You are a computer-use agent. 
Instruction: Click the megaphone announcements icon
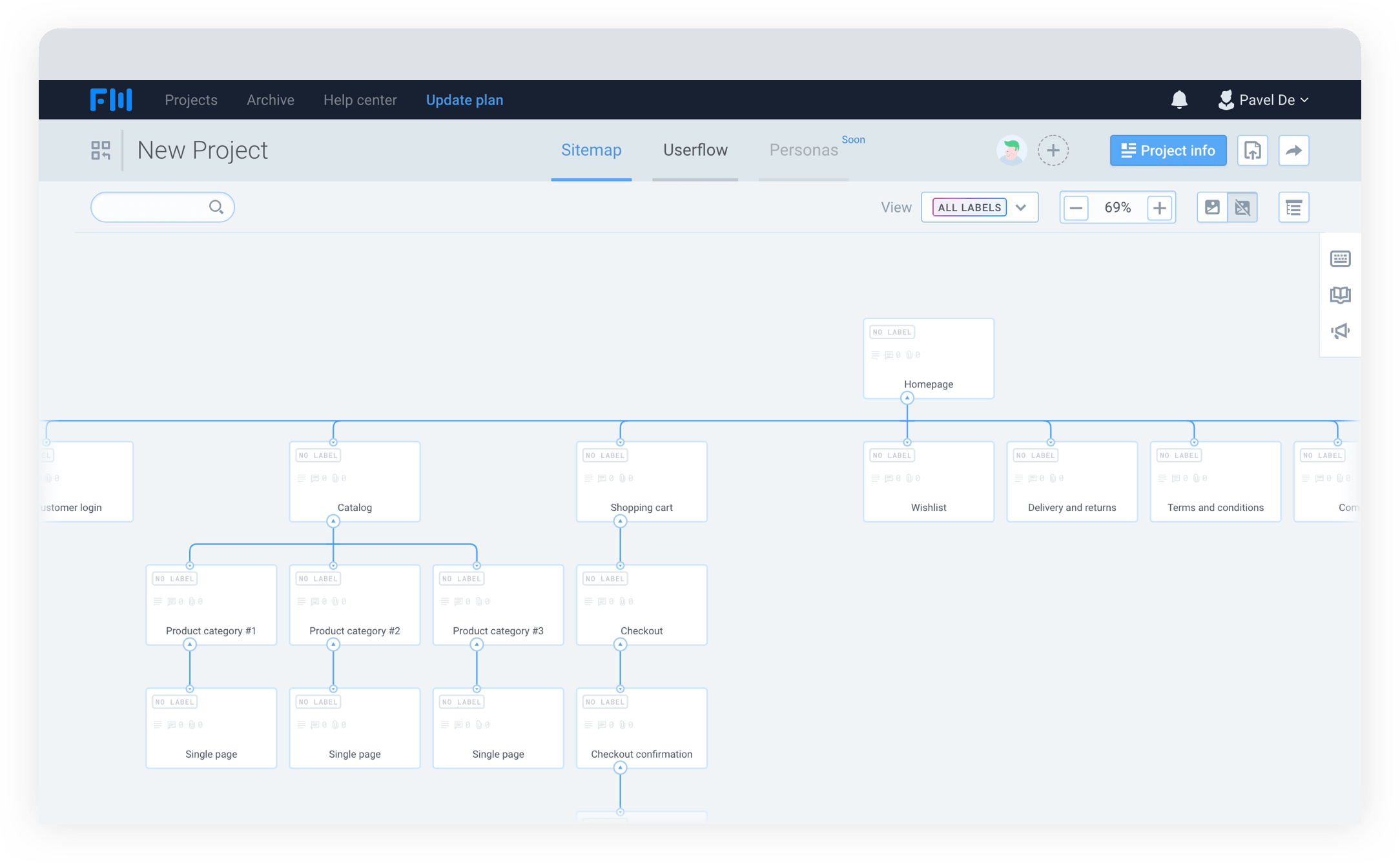[1340, 331]
